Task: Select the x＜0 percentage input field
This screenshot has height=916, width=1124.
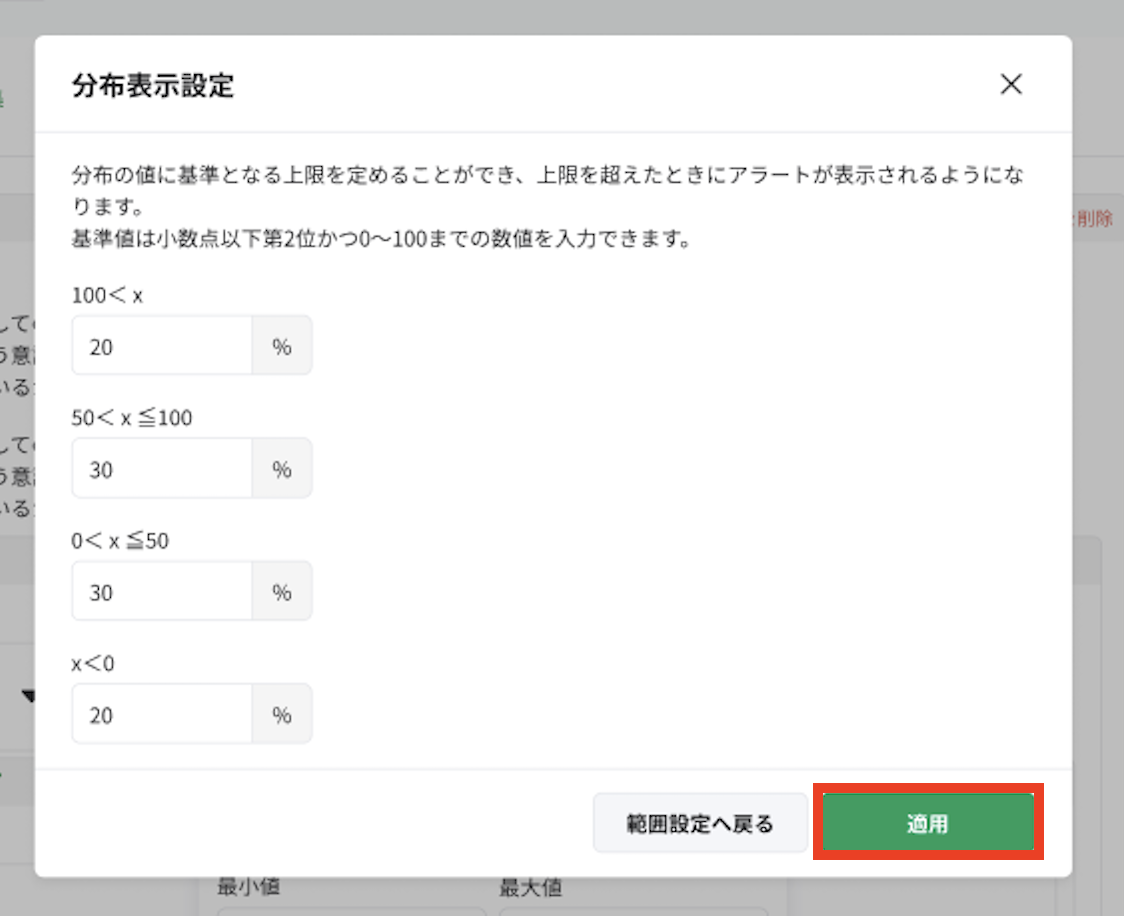Action: 160,714
